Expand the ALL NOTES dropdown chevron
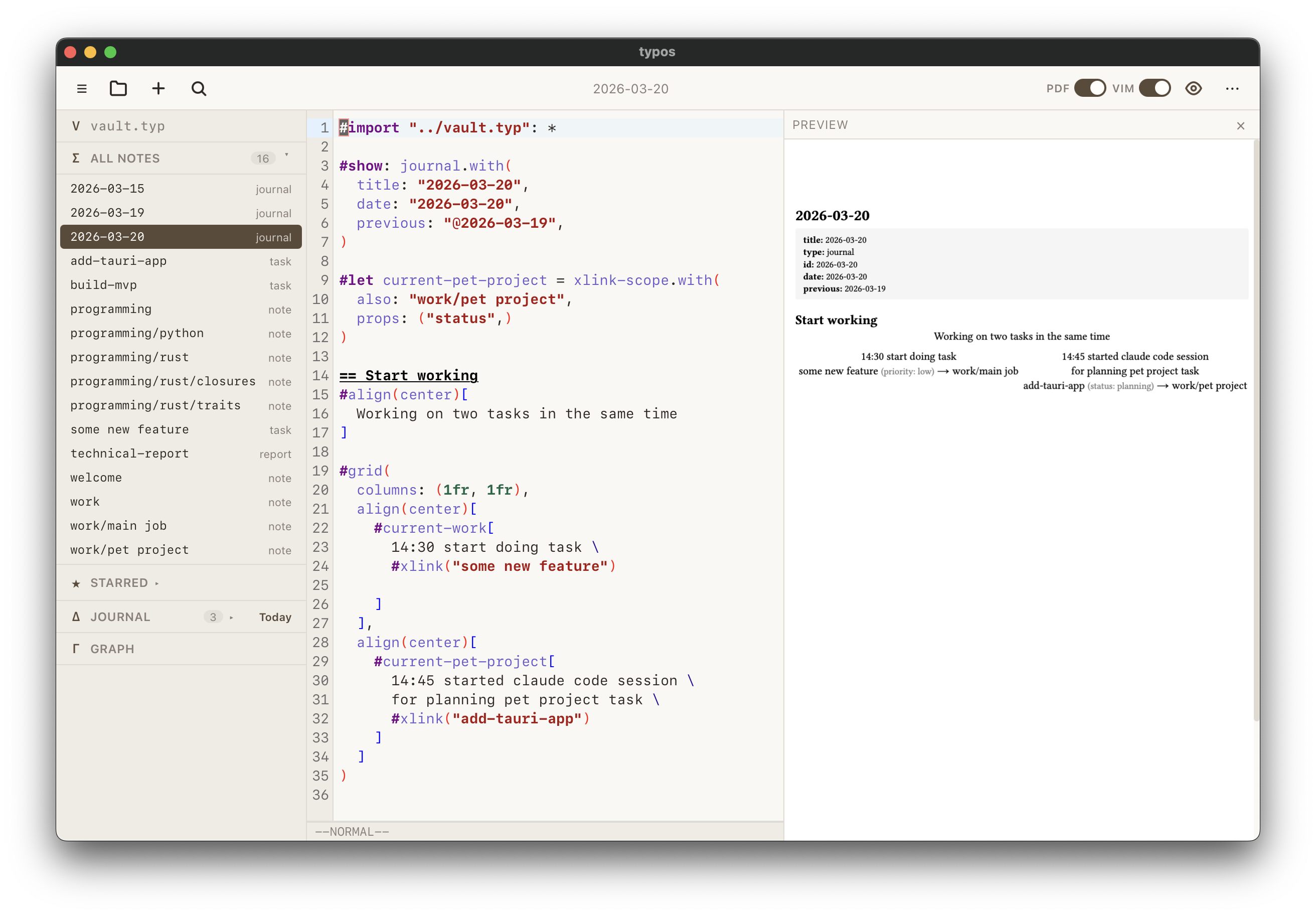Image resolution: width=1316 pixels, height=915 pixels. point(285,156)
